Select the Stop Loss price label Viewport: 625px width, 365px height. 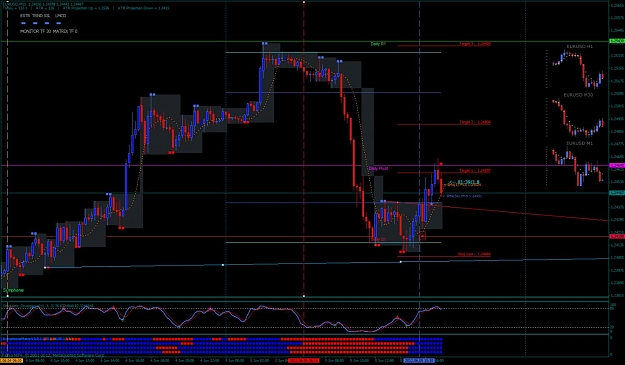474,254
